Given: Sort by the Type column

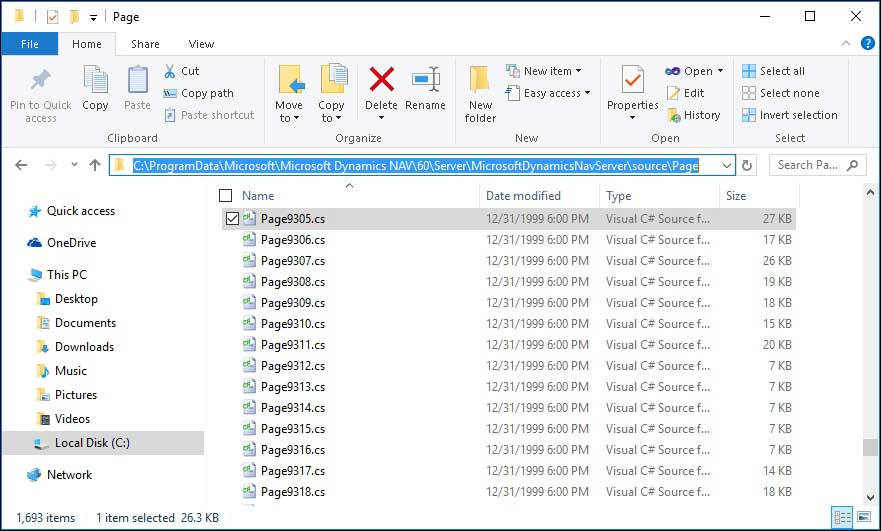Looking at the screenshot, I should 660,196.
